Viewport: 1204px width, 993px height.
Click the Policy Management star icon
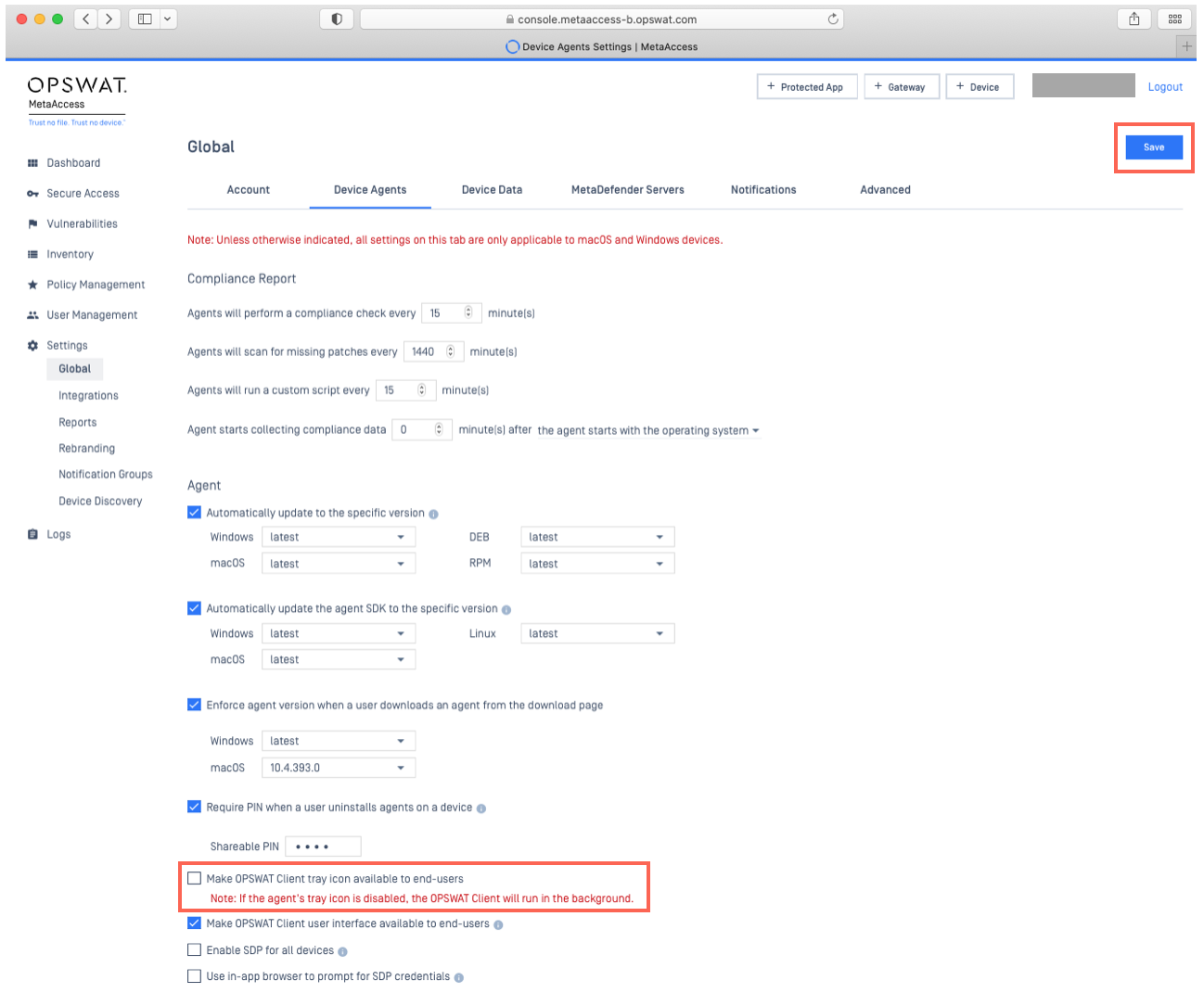(32, 285)
